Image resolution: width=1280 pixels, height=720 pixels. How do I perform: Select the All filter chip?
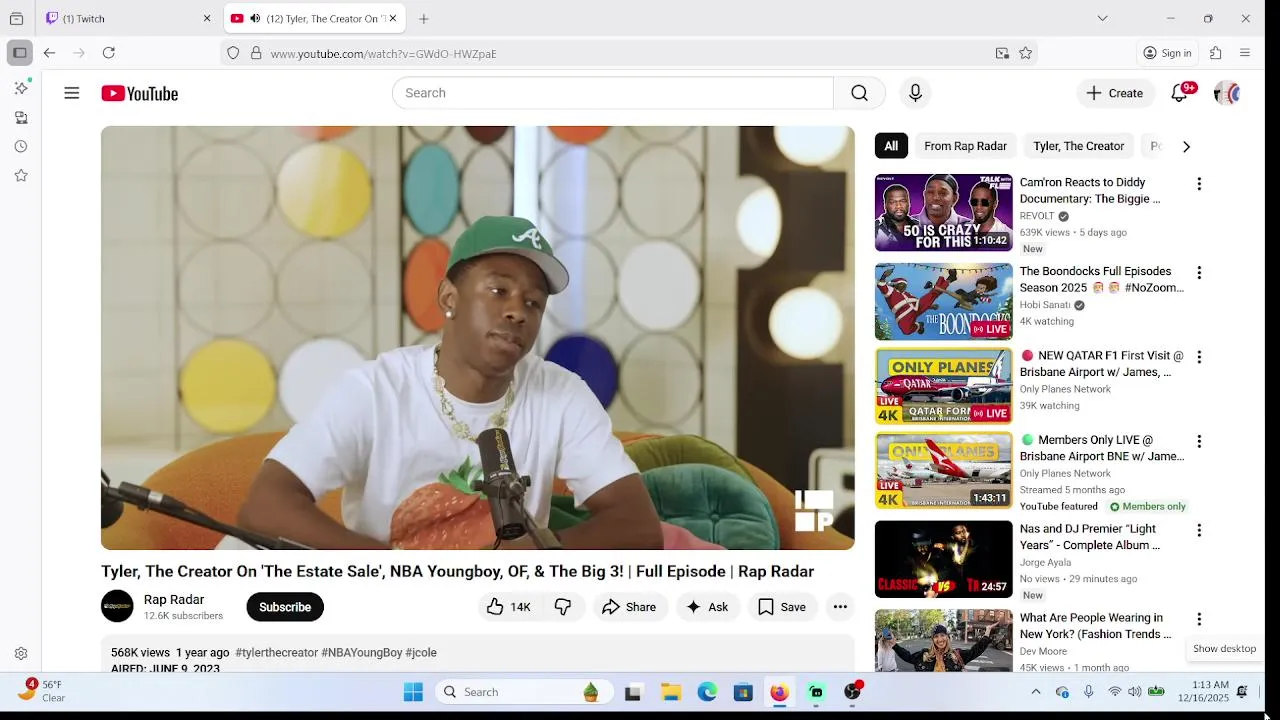[891, 146]
